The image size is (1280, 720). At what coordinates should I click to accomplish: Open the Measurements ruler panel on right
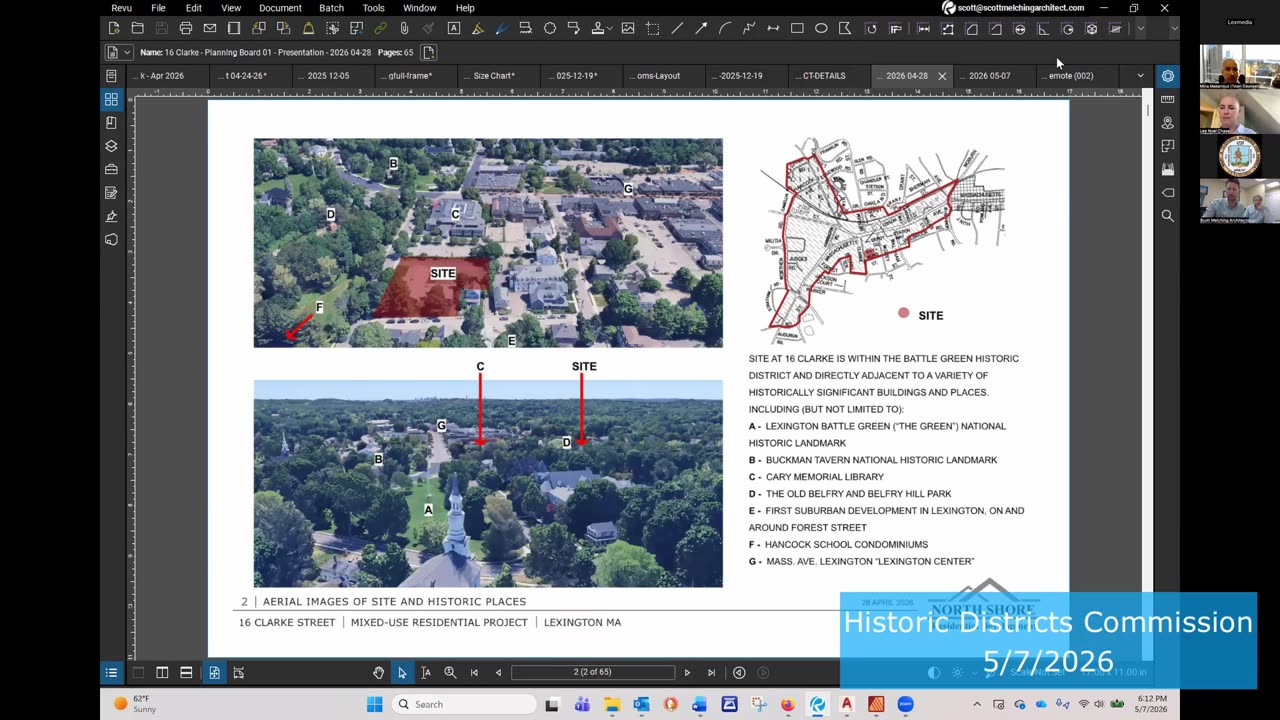tap(1167, 99)
